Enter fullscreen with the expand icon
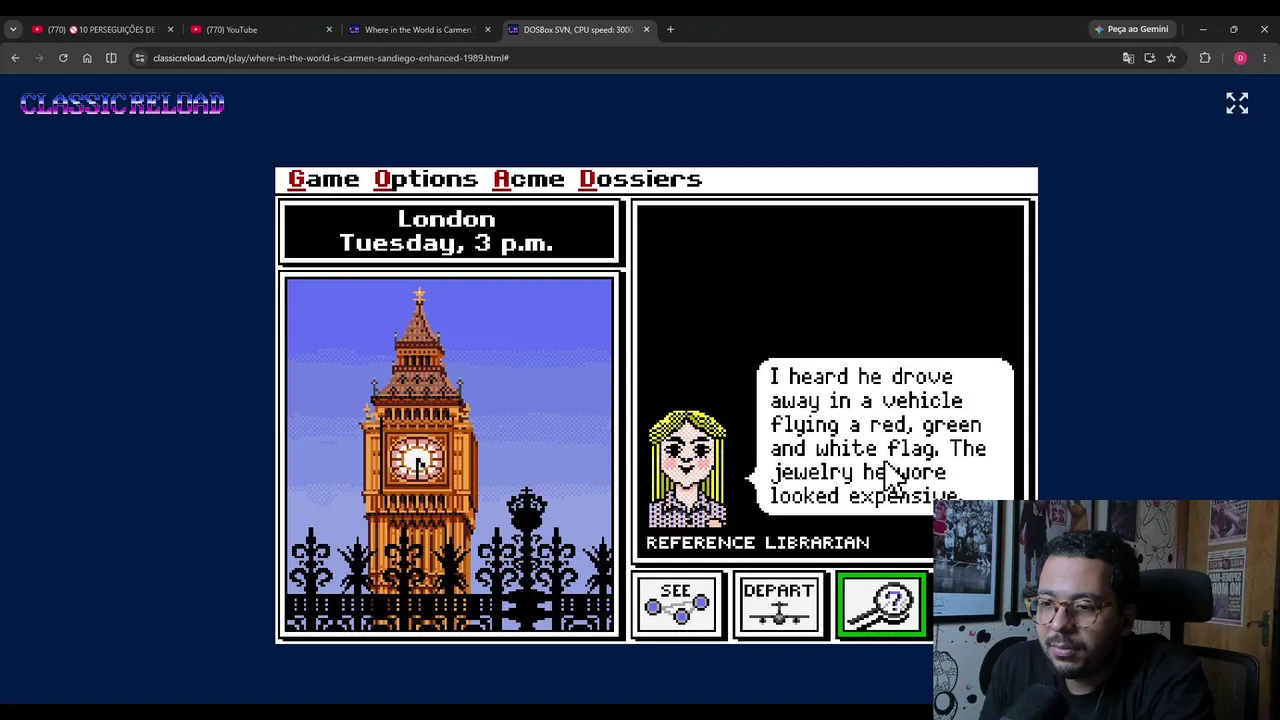This screenshot has width=1280, height=720. pyautogui.click(x=1237, y=103)
